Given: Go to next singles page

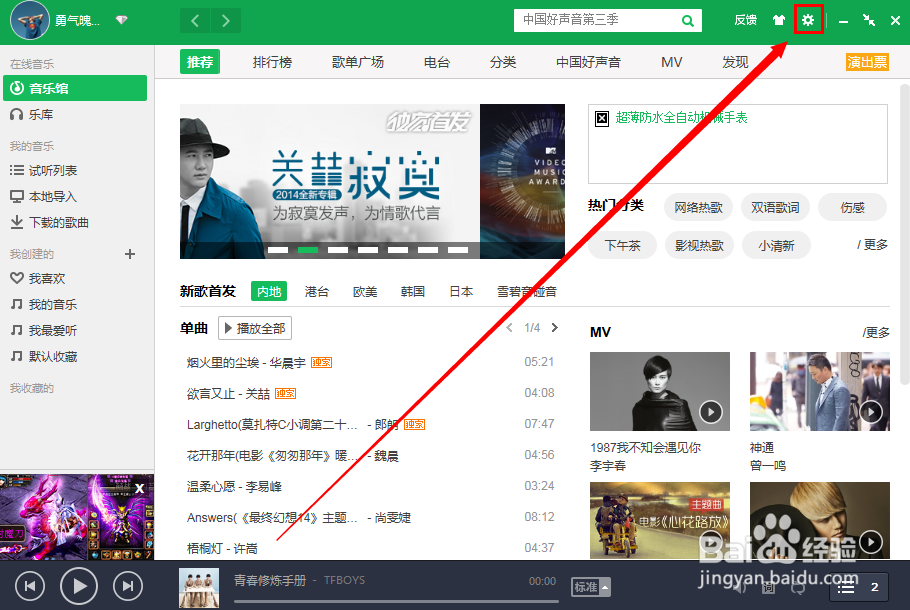Looking at the screenshot, I should [555, 328].
